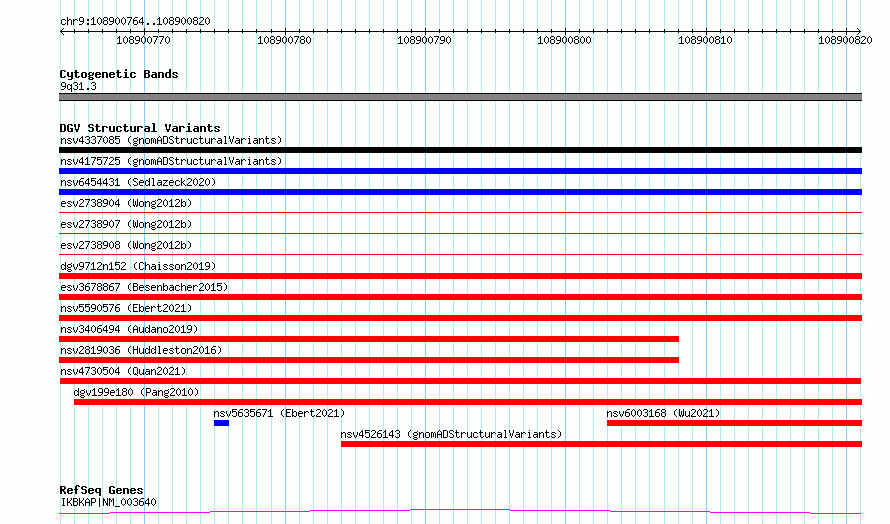Click the gray 9q31.3 cytogenetic band bar
Viewport: 890px width, 524px height.
(x=460, y=97)
